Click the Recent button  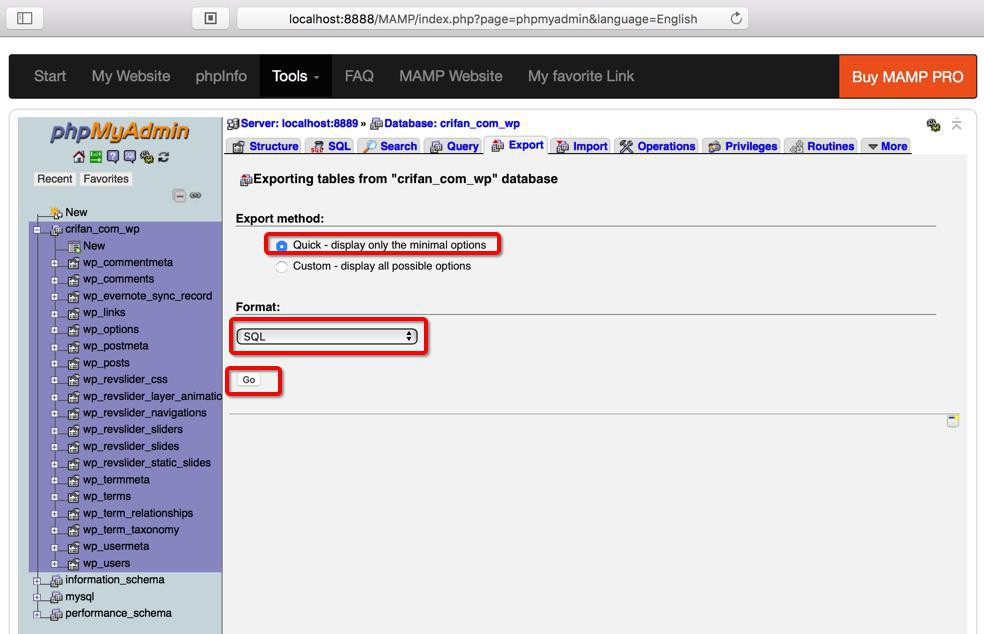[x=55, y=179]
